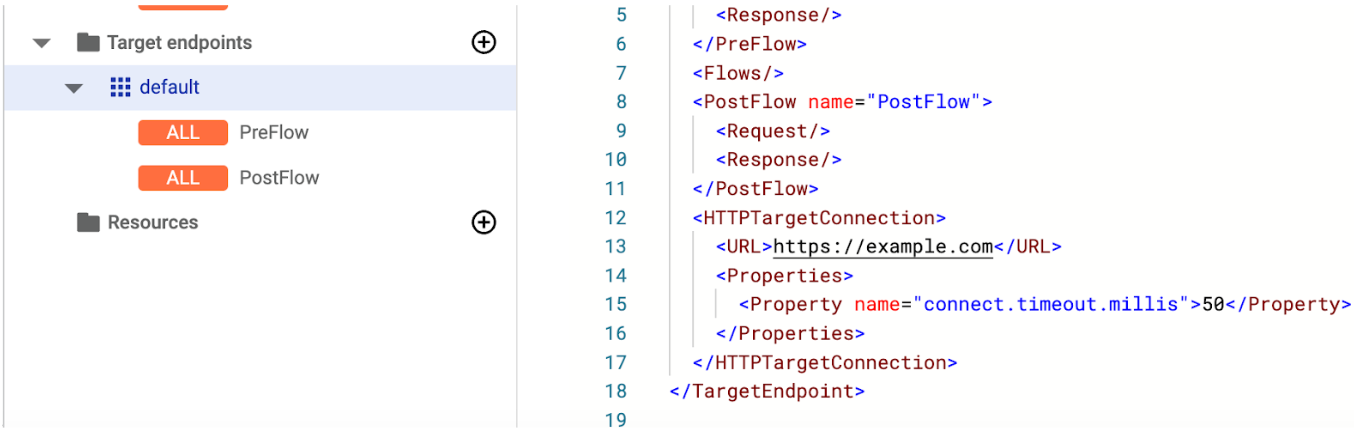The height and width of the screenshot is (431, 1354).
Task: Open the PreFlow item
Action: pos(274,133)
